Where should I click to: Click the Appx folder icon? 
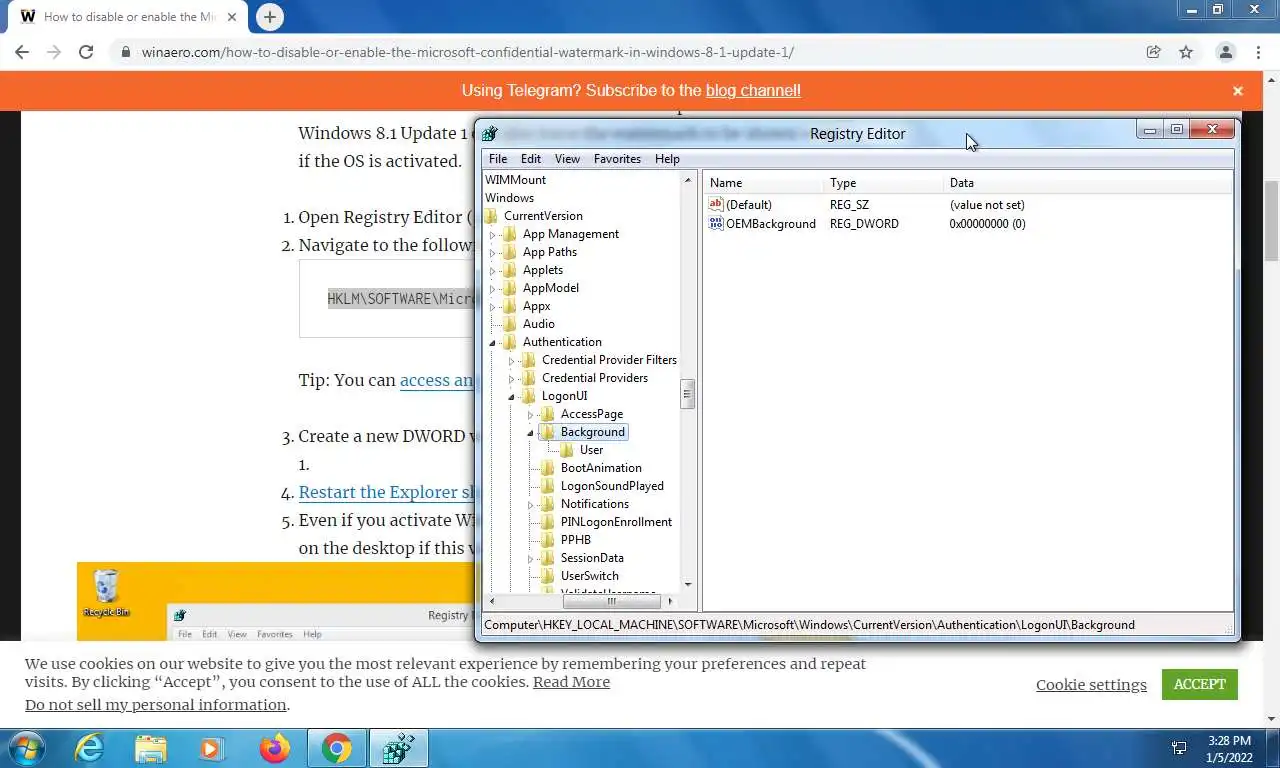(x=510, y=306)
